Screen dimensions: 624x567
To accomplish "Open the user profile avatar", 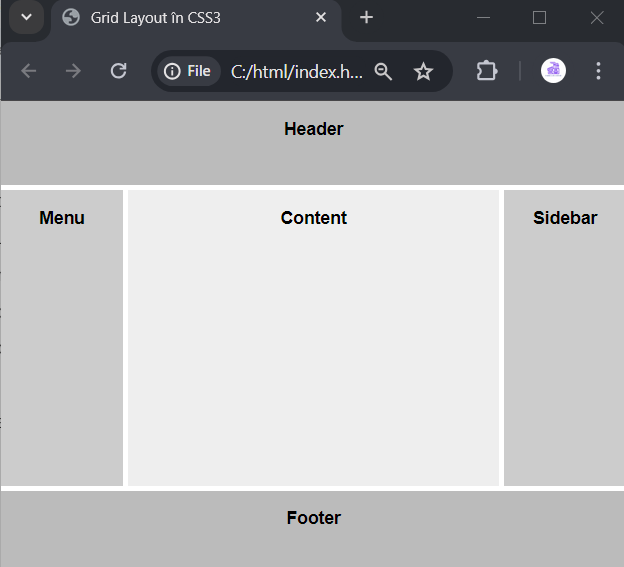I will point(553,71).
